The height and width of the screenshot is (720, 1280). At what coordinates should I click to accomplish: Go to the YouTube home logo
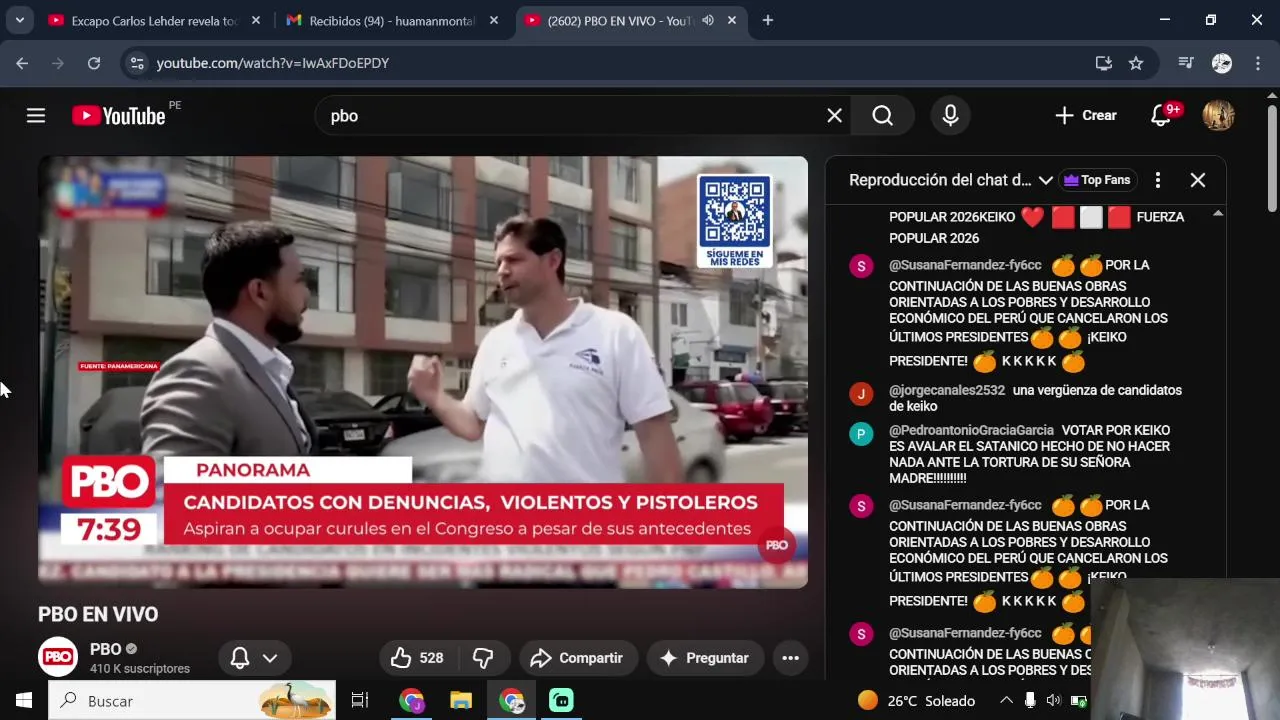point(119,116)
